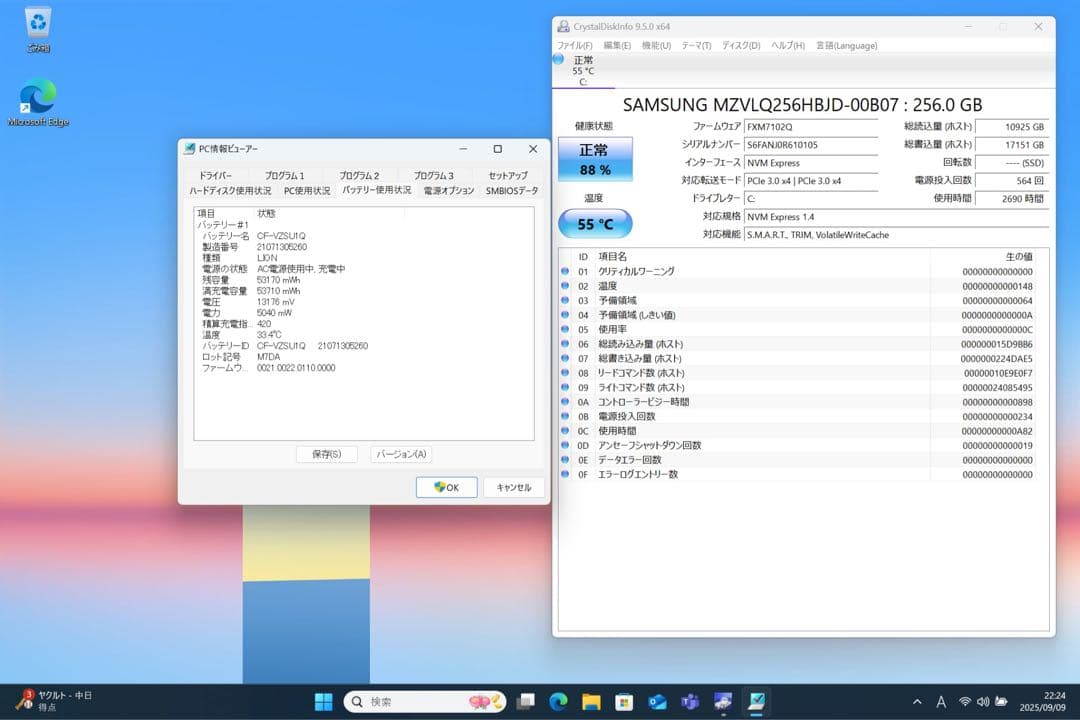Viewport: 1080px width, 720px height.
Task: Launch Edge from the taskbar
Action: tap(559, 701)
